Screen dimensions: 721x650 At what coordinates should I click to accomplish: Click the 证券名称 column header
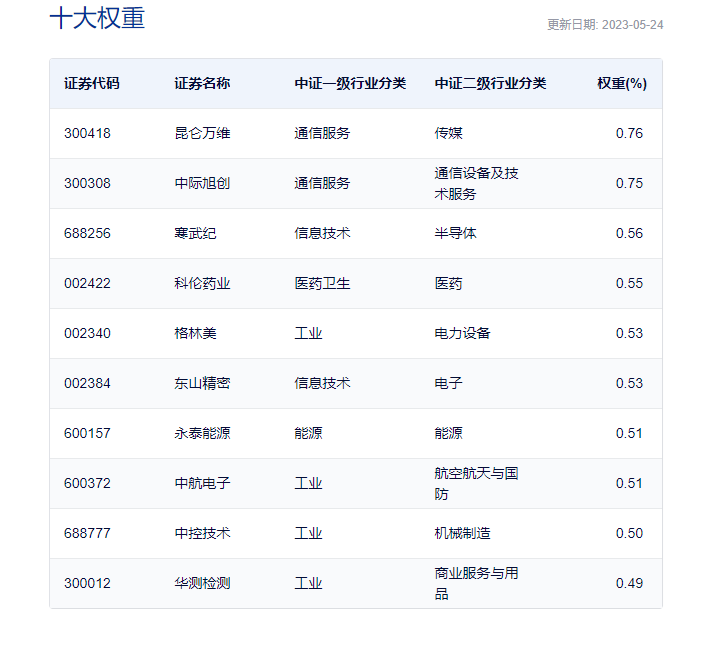[202, 83]
